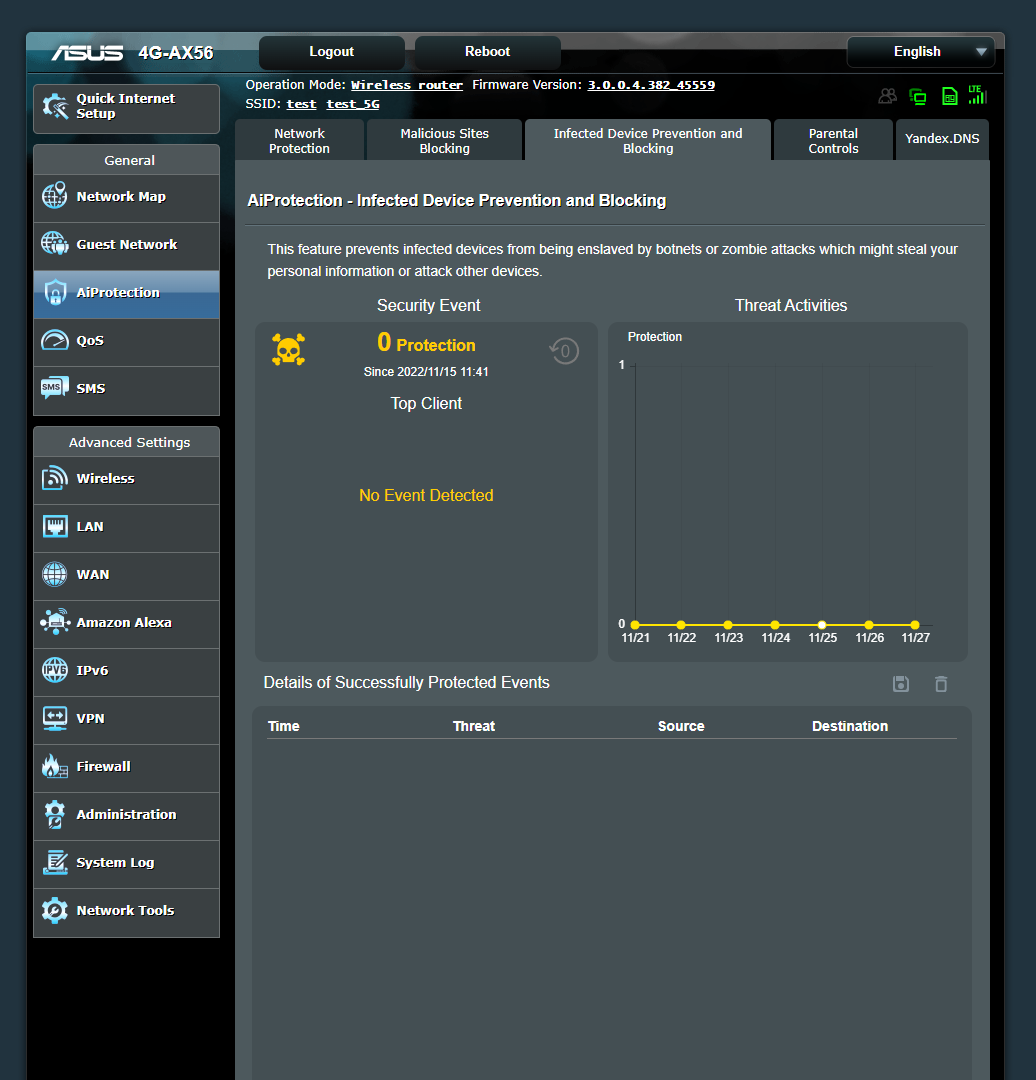Click the Time column header
Viewport: 1036px width, 1080px height.
(284, 726)
